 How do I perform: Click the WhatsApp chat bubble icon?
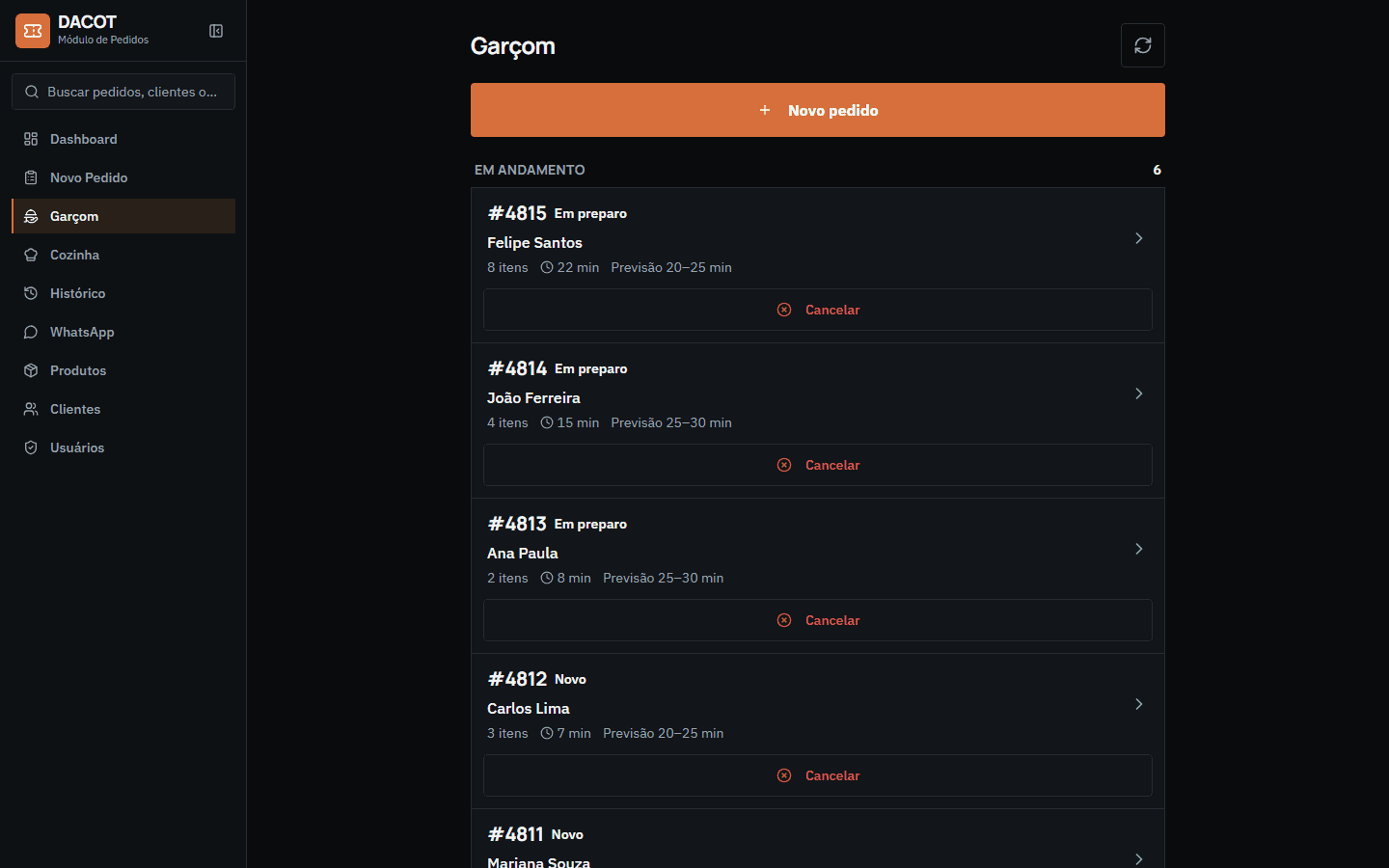point(31,332)
